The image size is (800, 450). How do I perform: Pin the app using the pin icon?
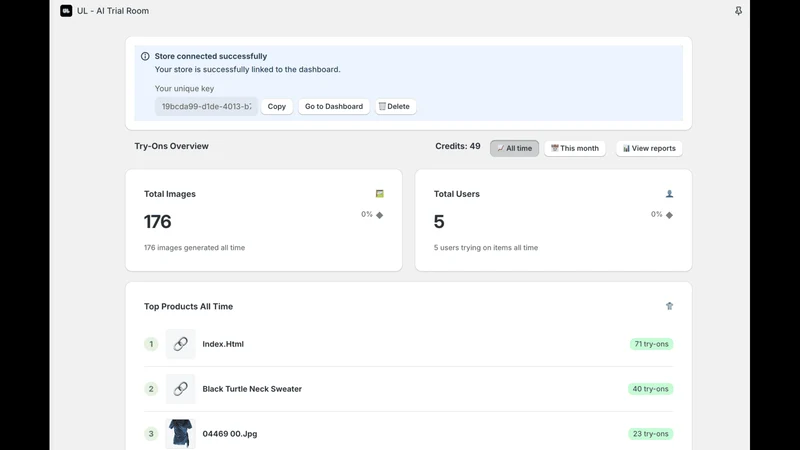tap(738, 11)
